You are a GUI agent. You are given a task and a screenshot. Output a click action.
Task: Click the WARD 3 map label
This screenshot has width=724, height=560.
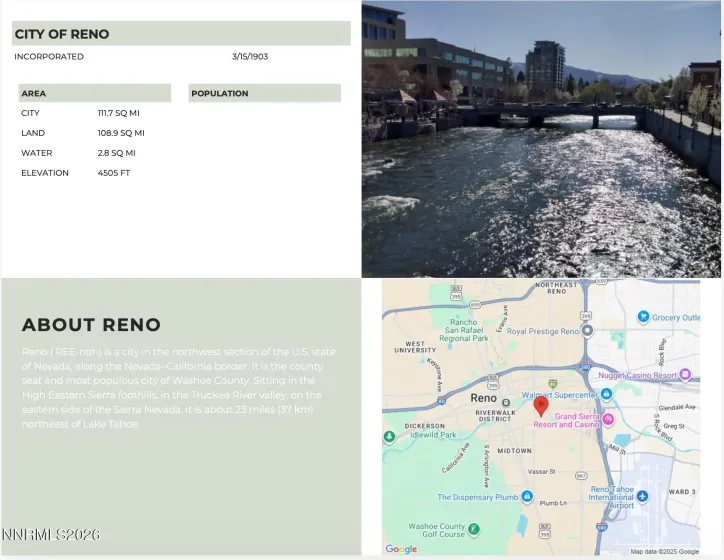682,492
